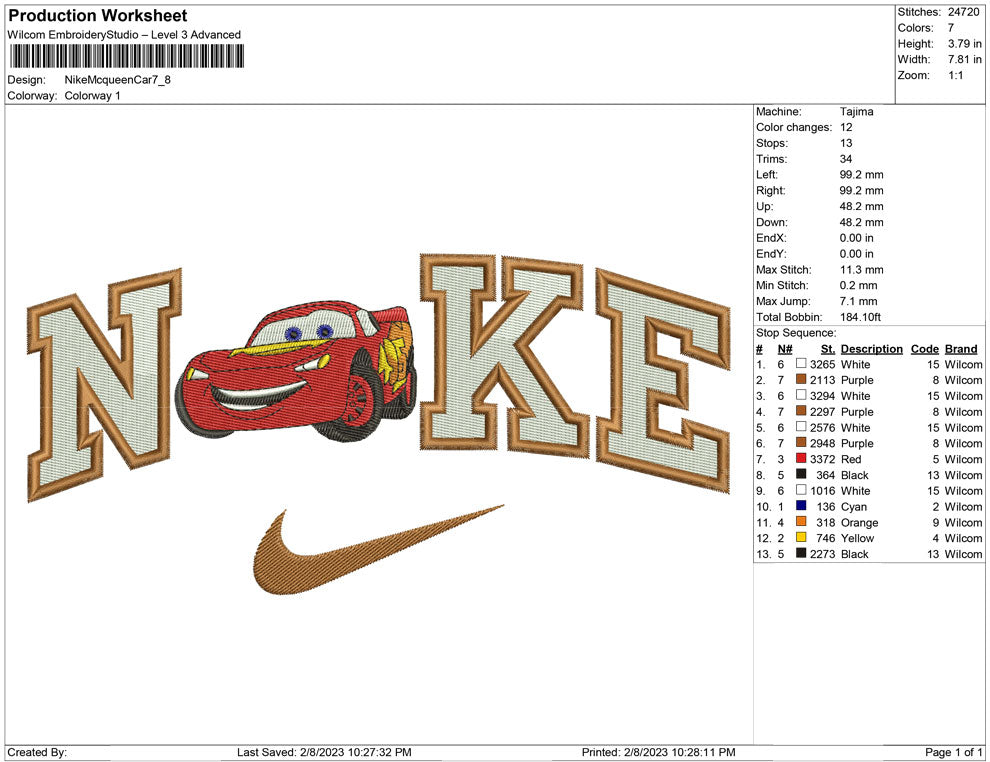Click the Description column header

(871, 349)
